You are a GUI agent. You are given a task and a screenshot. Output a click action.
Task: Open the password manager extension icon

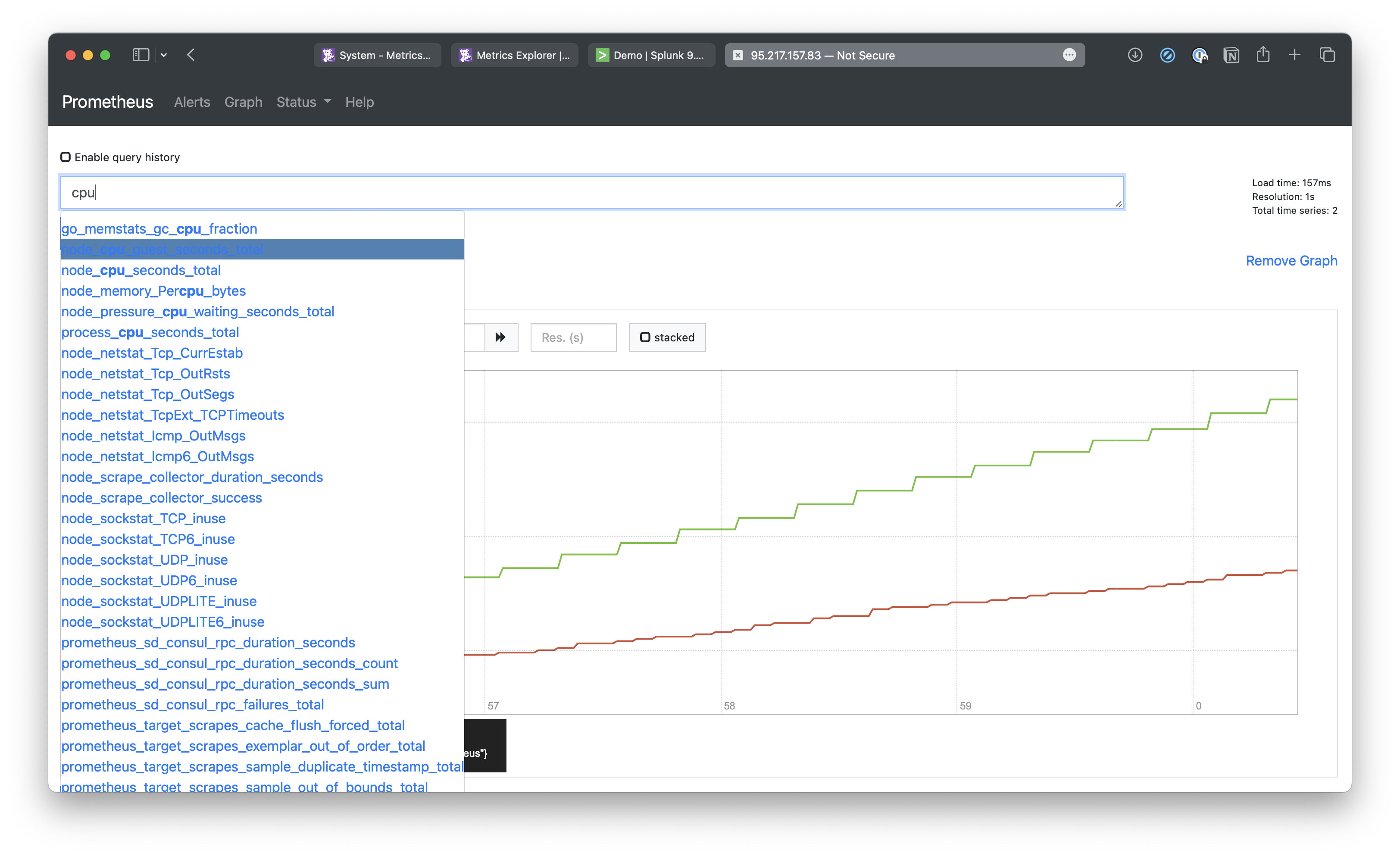1200,55
